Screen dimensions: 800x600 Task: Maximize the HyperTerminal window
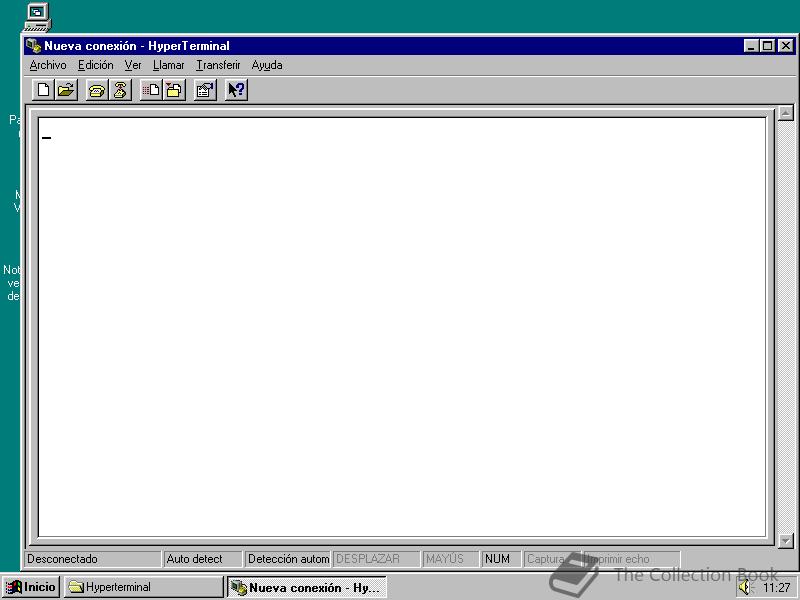click(767, 46)
